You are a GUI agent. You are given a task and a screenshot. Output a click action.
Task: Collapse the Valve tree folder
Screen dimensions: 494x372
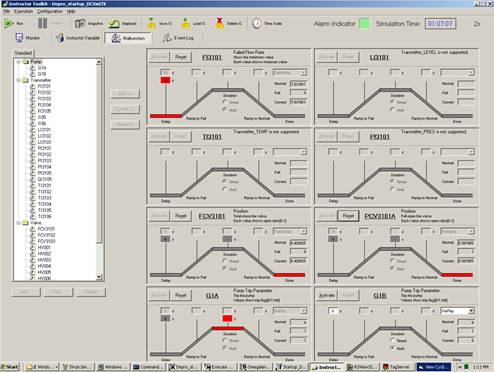[19, 223]
